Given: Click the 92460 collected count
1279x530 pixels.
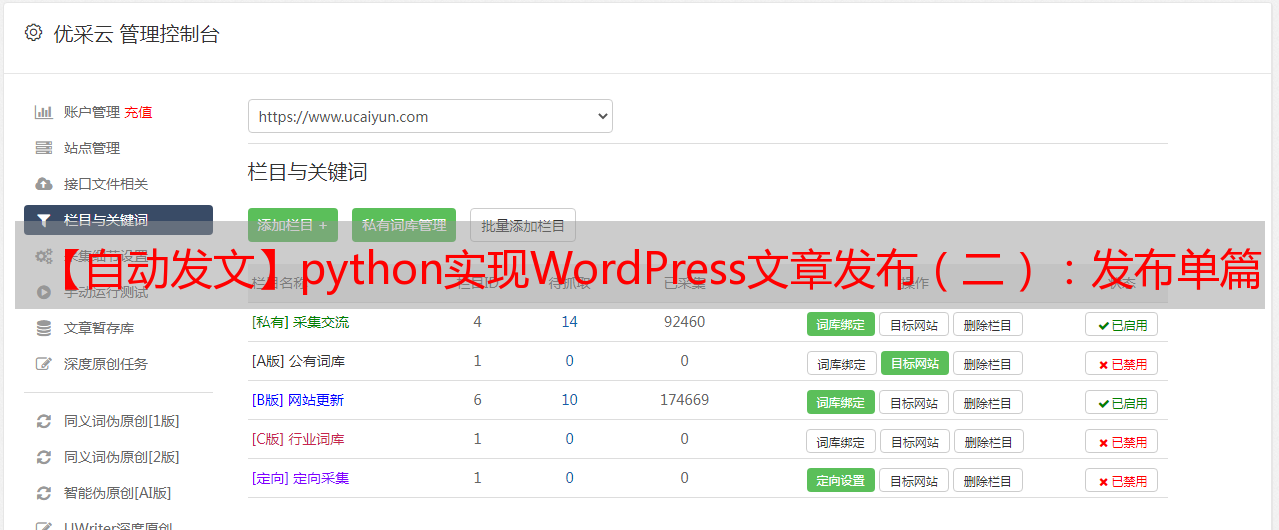Looking at the screenshot, I should pyautogui.click(x=684, y=322).
